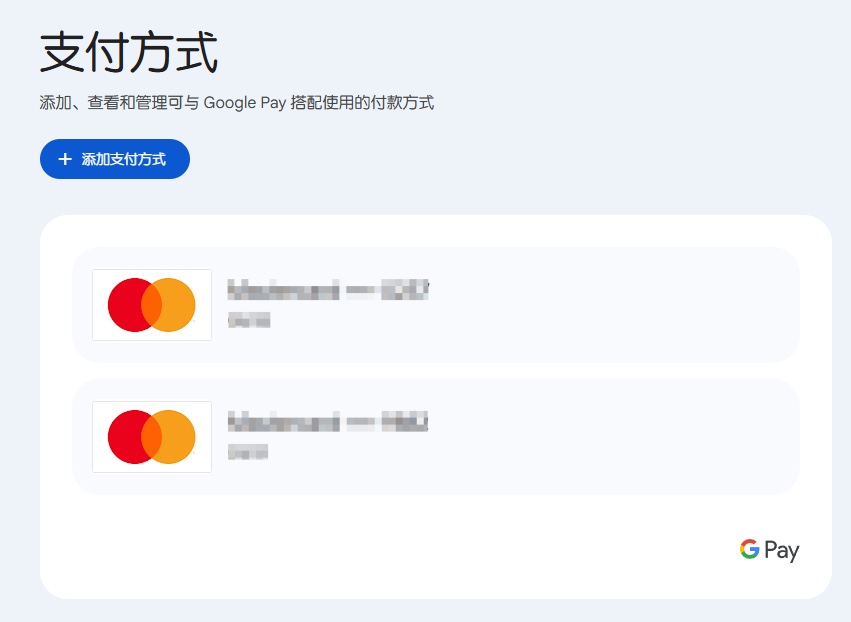Click the blurred card name in the first row
The height and width of the screenshot is (622, 851).
tap(328, 290)
